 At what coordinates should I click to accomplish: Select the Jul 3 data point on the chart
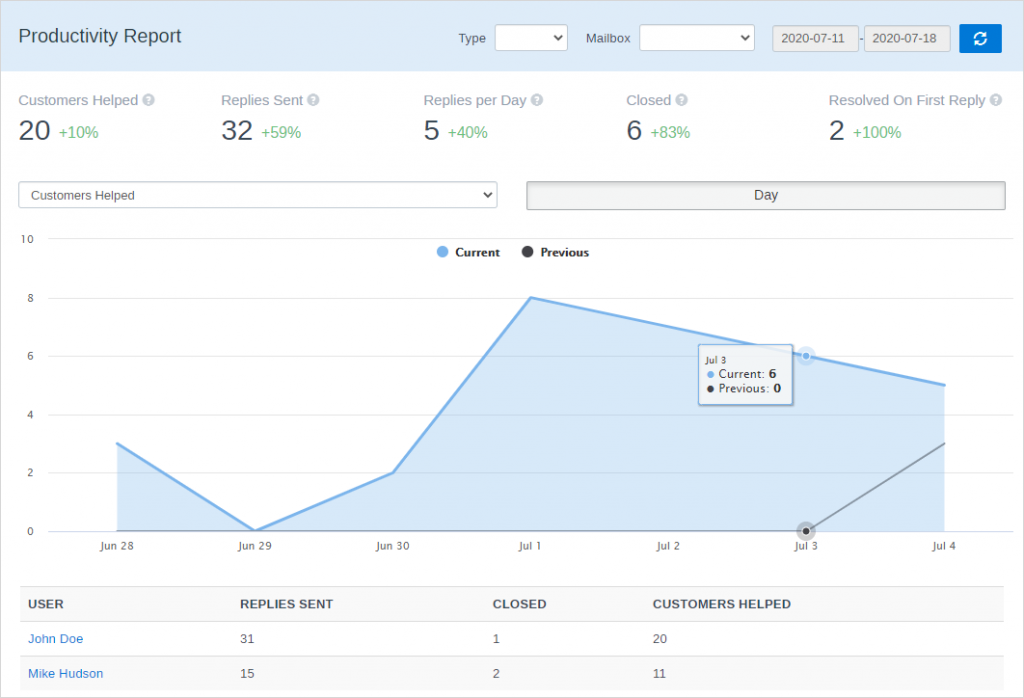806,356
